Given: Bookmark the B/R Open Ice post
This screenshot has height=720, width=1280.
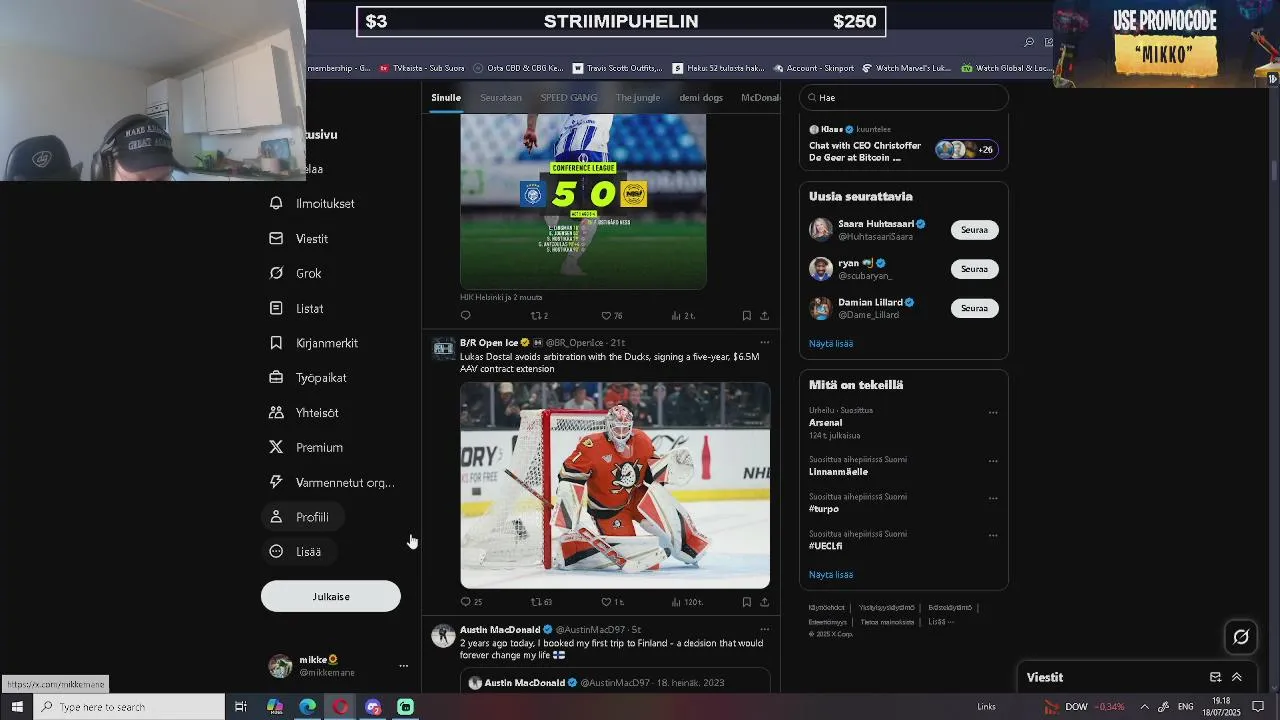Looking at the screenshot, I should pos(746,602).
